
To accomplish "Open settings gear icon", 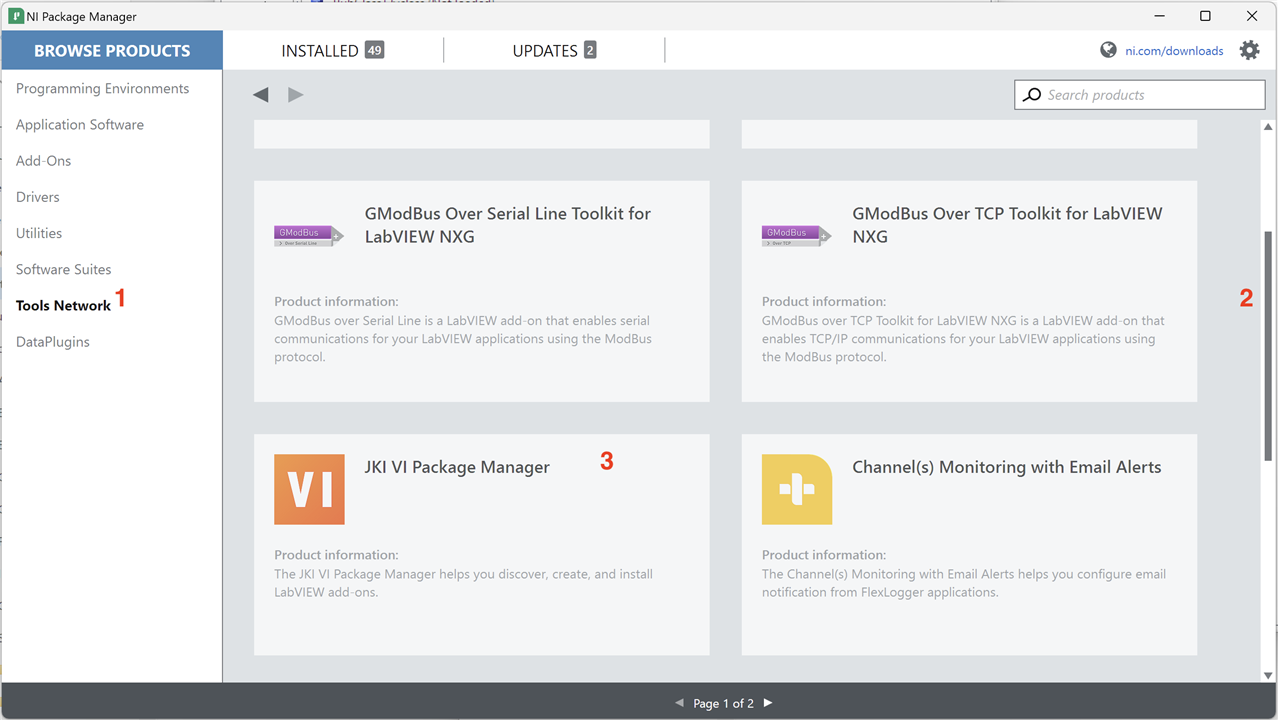I will (x=1249, y=50).
